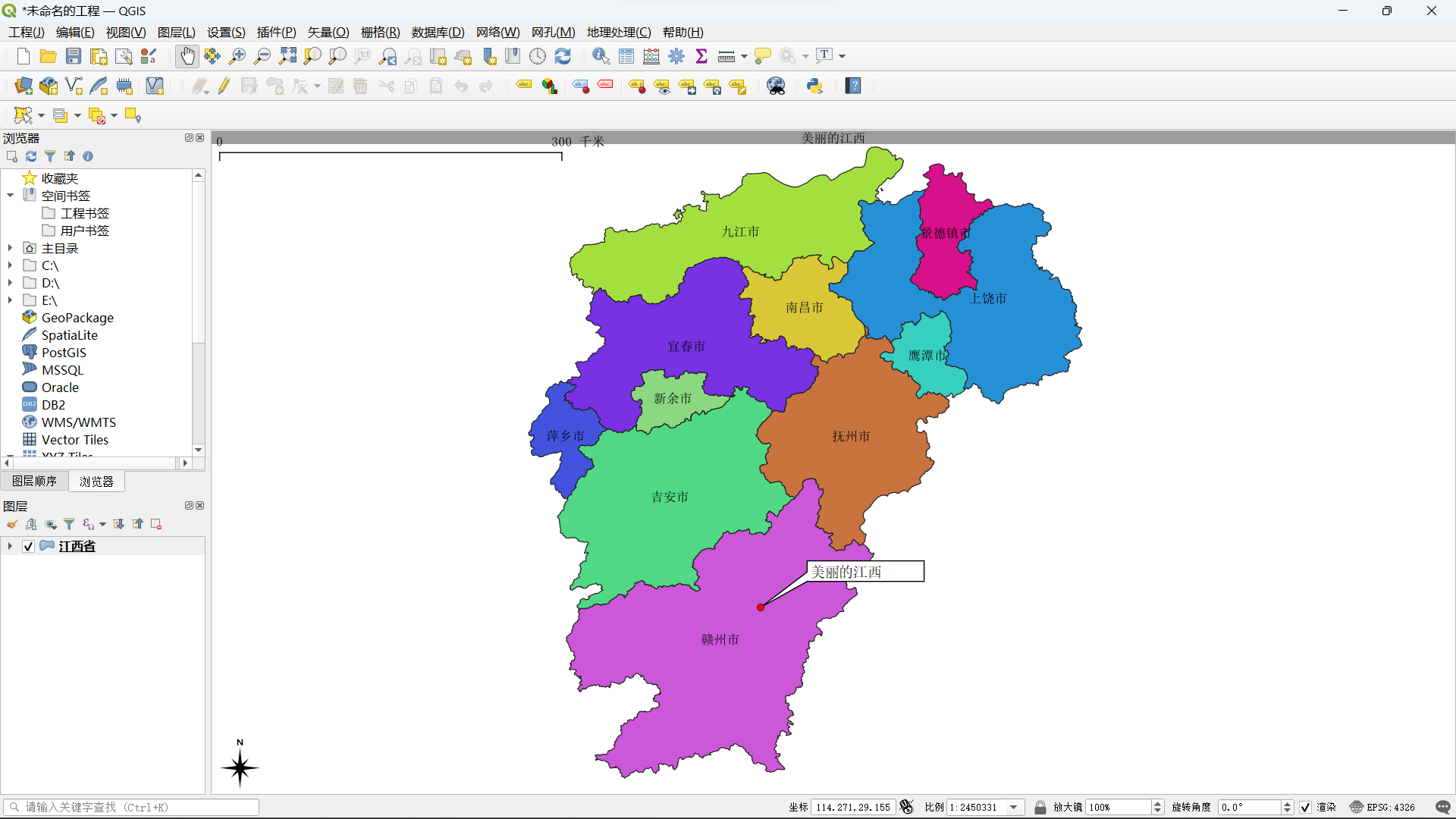The height and width of the screenshot is (819, 1456).
Task: Open the Processing toolbox gear icon
Action: pos(676,56)
